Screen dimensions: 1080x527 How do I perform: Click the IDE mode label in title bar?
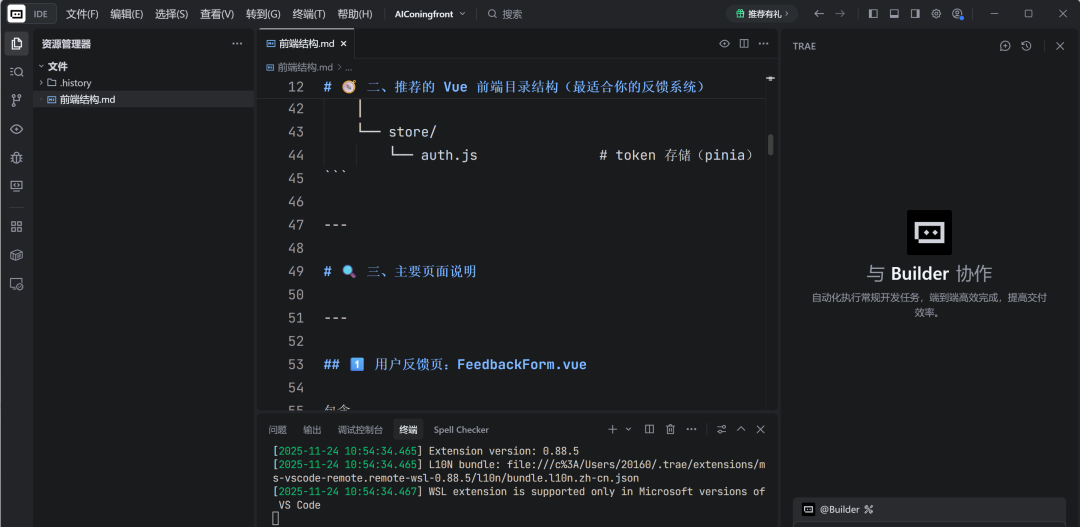coord(41,14)
